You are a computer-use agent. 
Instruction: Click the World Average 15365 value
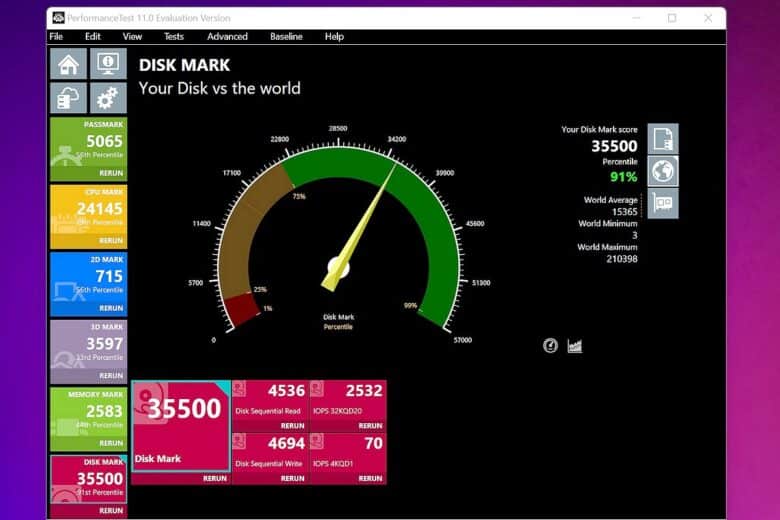(624, 211)
